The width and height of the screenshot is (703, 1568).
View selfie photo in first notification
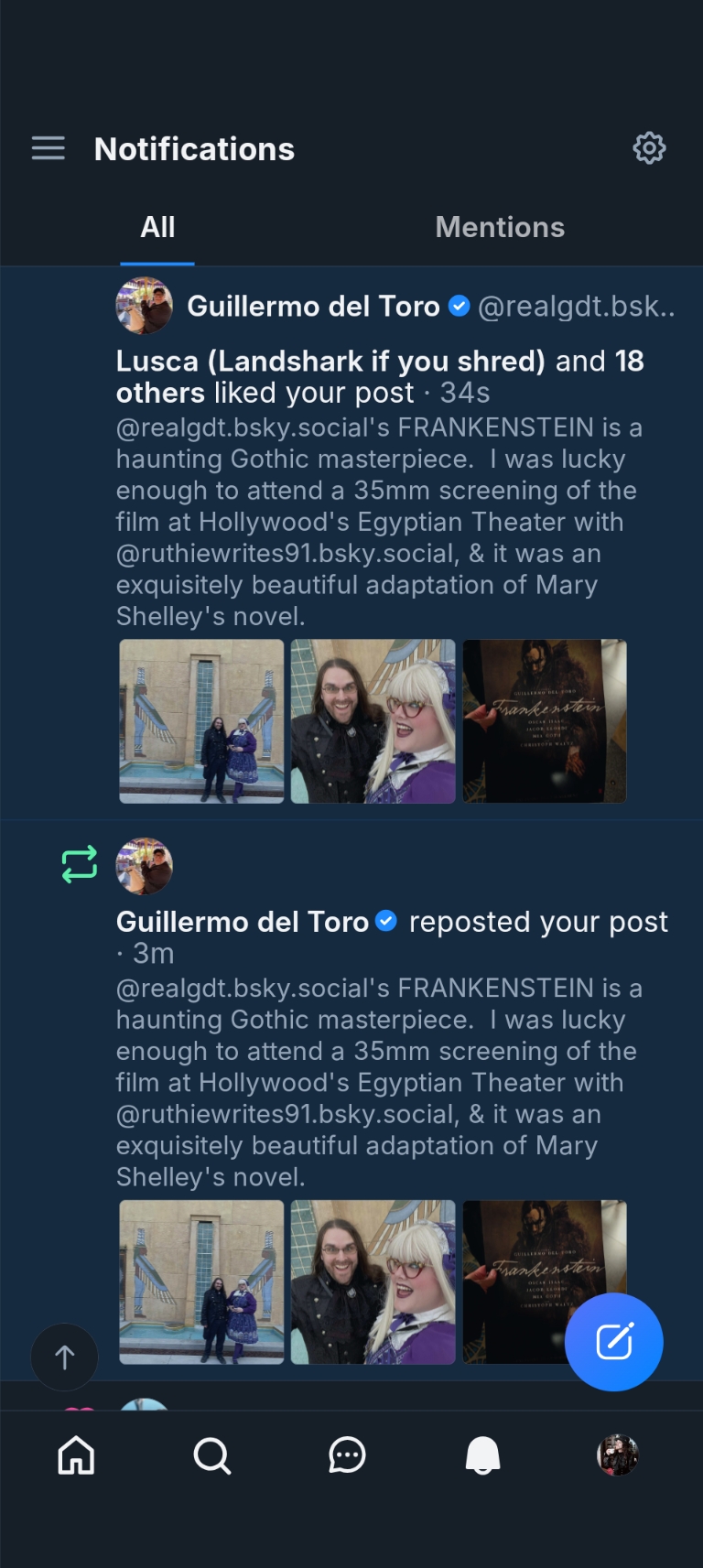(x=373, y=721)
